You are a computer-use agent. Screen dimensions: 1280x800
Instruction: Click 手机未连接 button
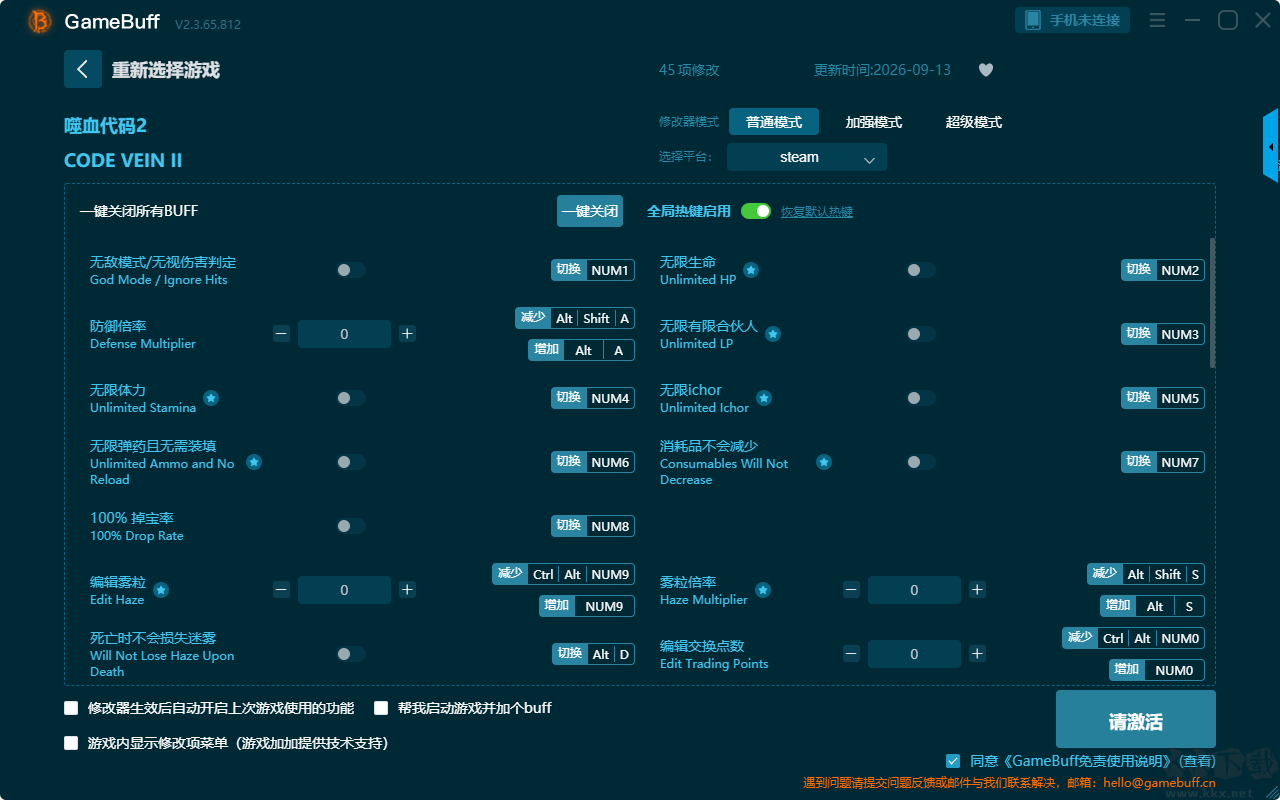[1074, 20]
